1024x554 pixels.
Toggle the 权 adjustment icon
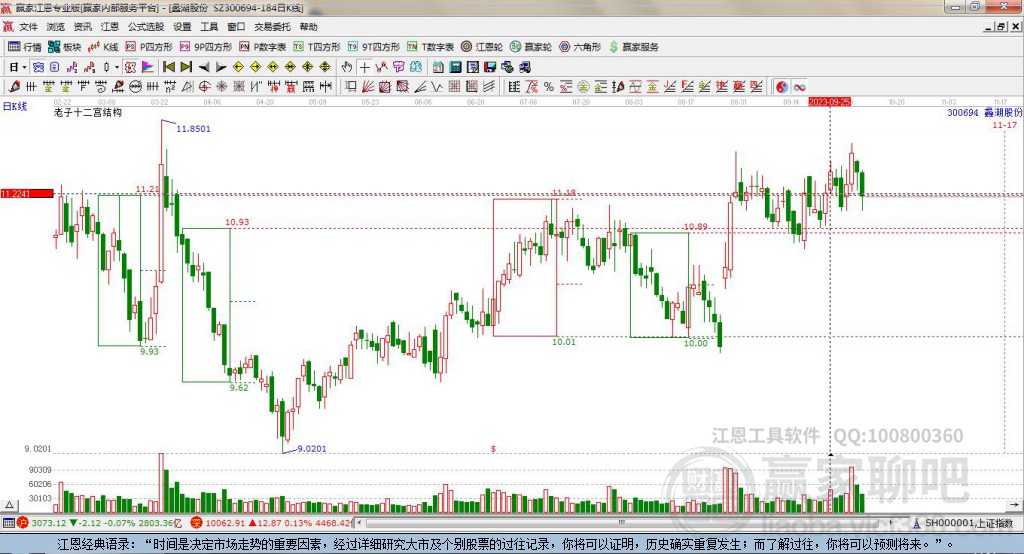131,67
